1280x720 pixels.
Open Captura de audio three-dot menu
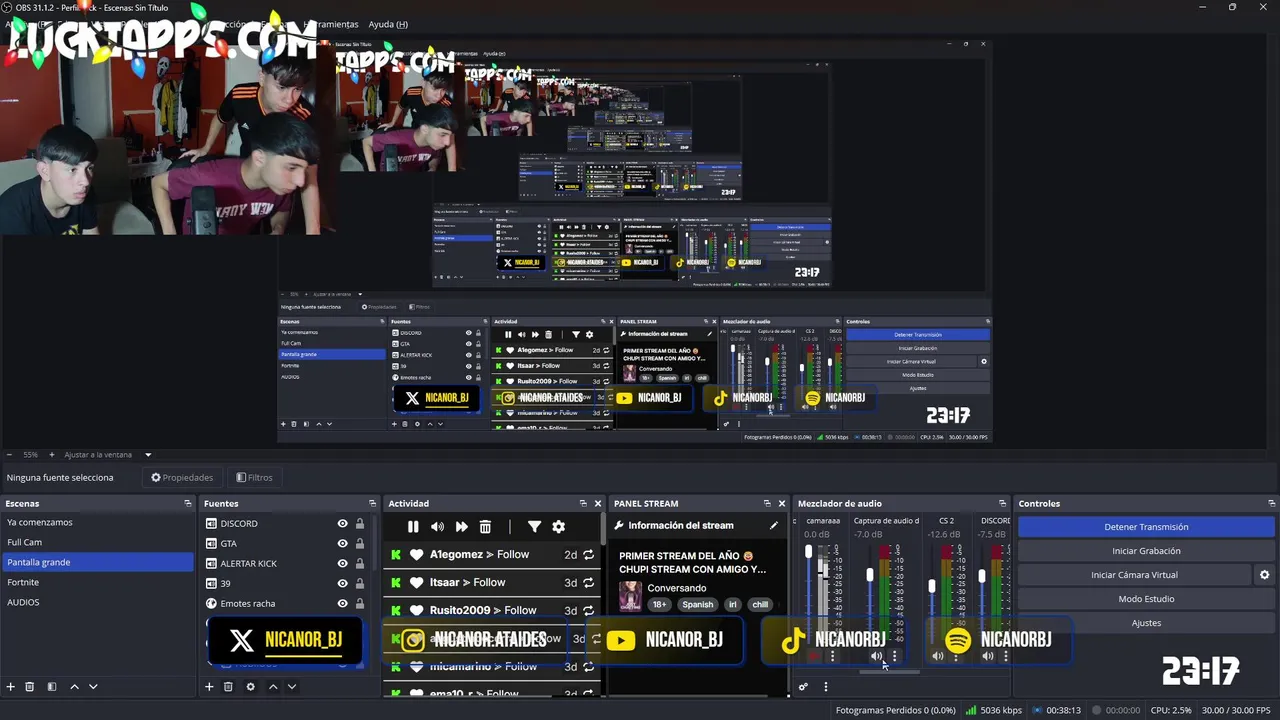tap(894, 656)
